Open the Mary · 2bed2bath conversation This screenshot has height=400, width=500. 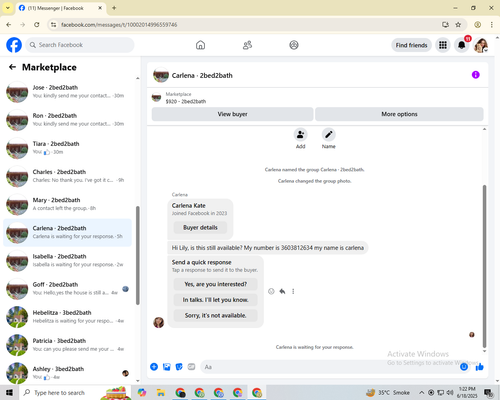pos(67,204)
